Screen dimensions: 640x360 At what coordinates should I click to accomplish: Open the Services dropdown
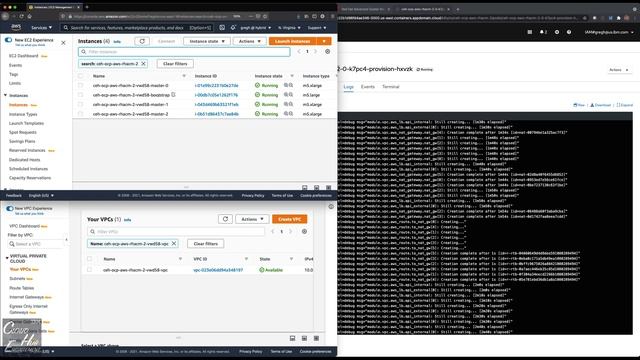pos(42,27)
